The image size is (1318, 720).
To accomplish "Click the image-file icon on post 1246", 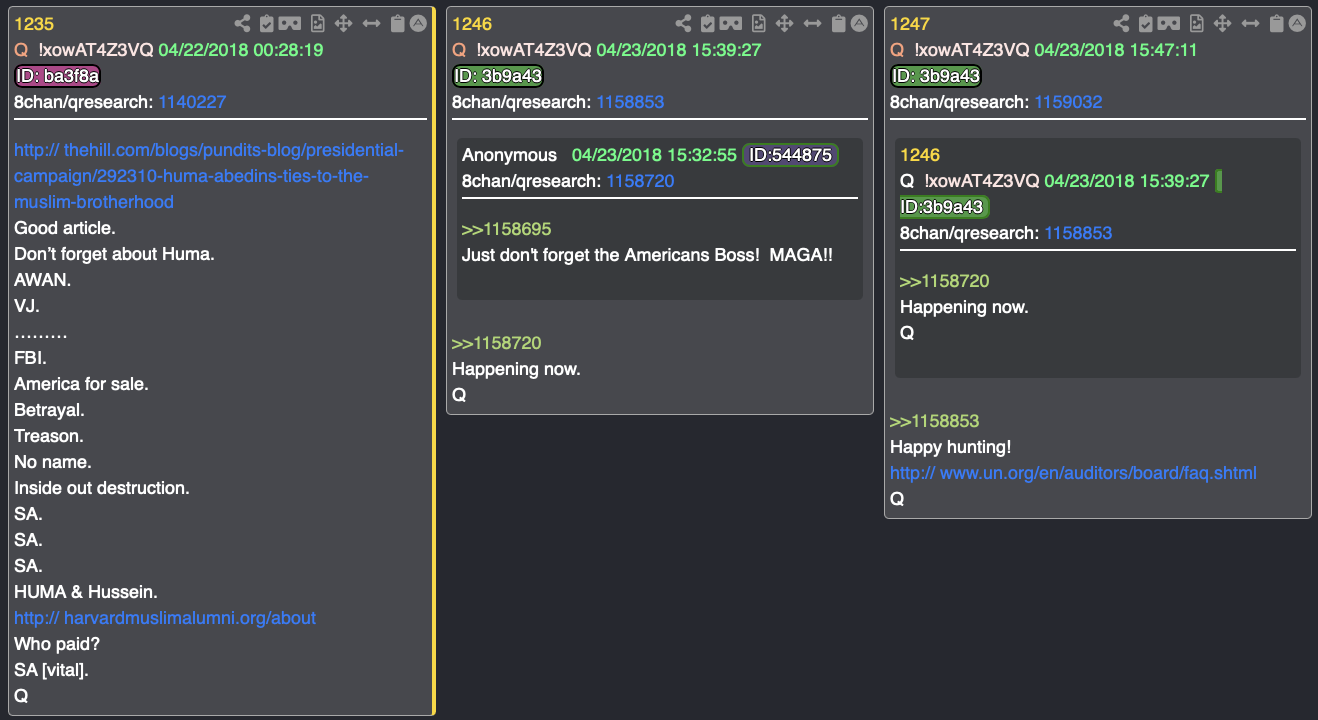I will [759, 23].
